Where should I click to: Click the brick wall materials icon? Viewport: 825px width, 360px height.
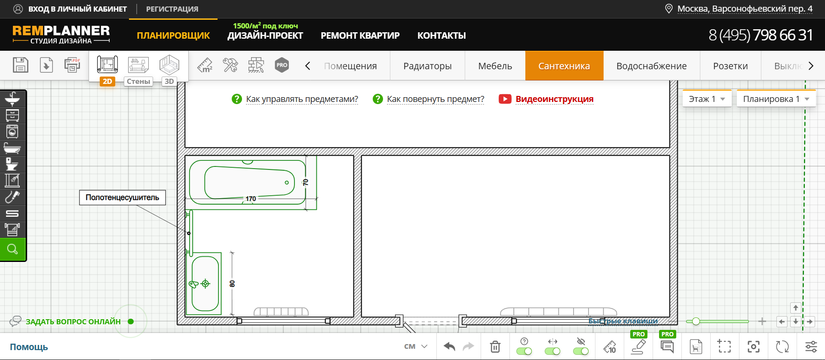click(256, 66)
